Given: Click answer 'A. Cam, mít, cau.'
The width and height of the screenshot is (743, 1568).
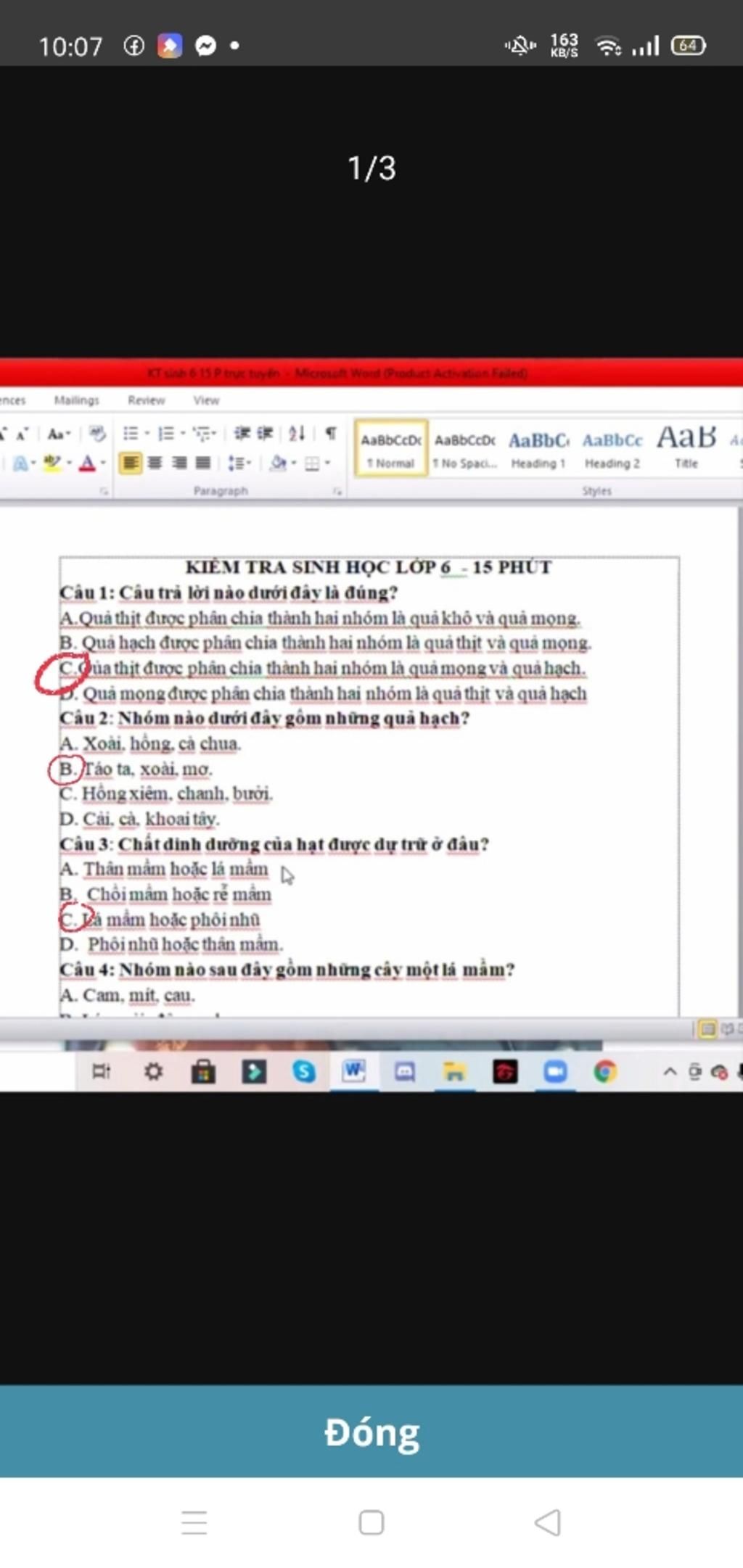Looking at the screenshot, I should click(x=127, y=995).
